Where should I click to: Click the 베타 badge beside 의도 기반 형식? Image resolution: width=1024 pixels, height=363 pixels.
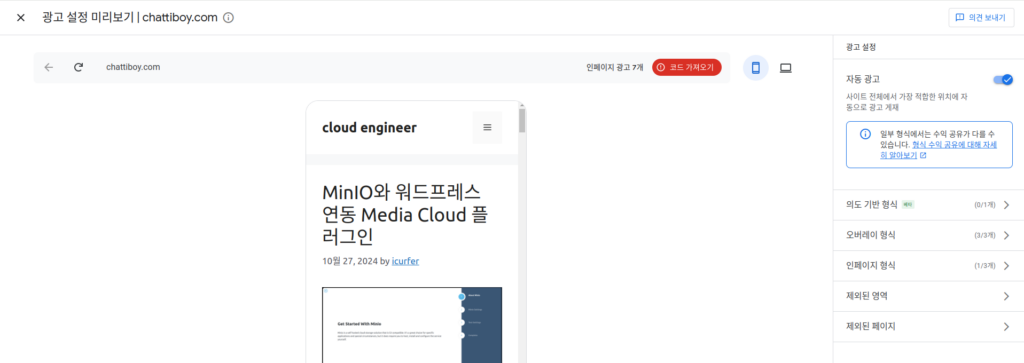click(x=908, y=205)
